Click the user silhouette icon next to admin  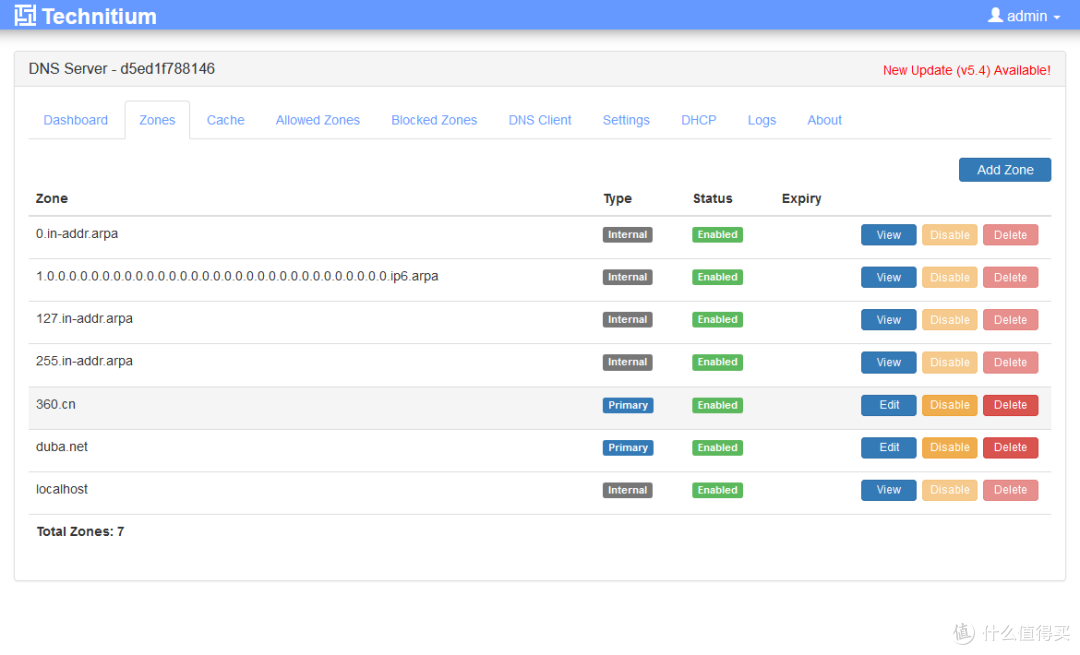click(995, 14)
